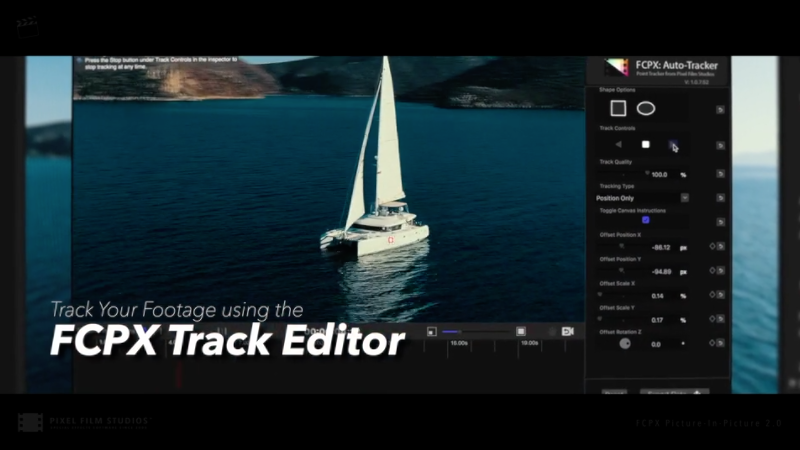Reset Offset Scale Y parameter

[720, 319]
